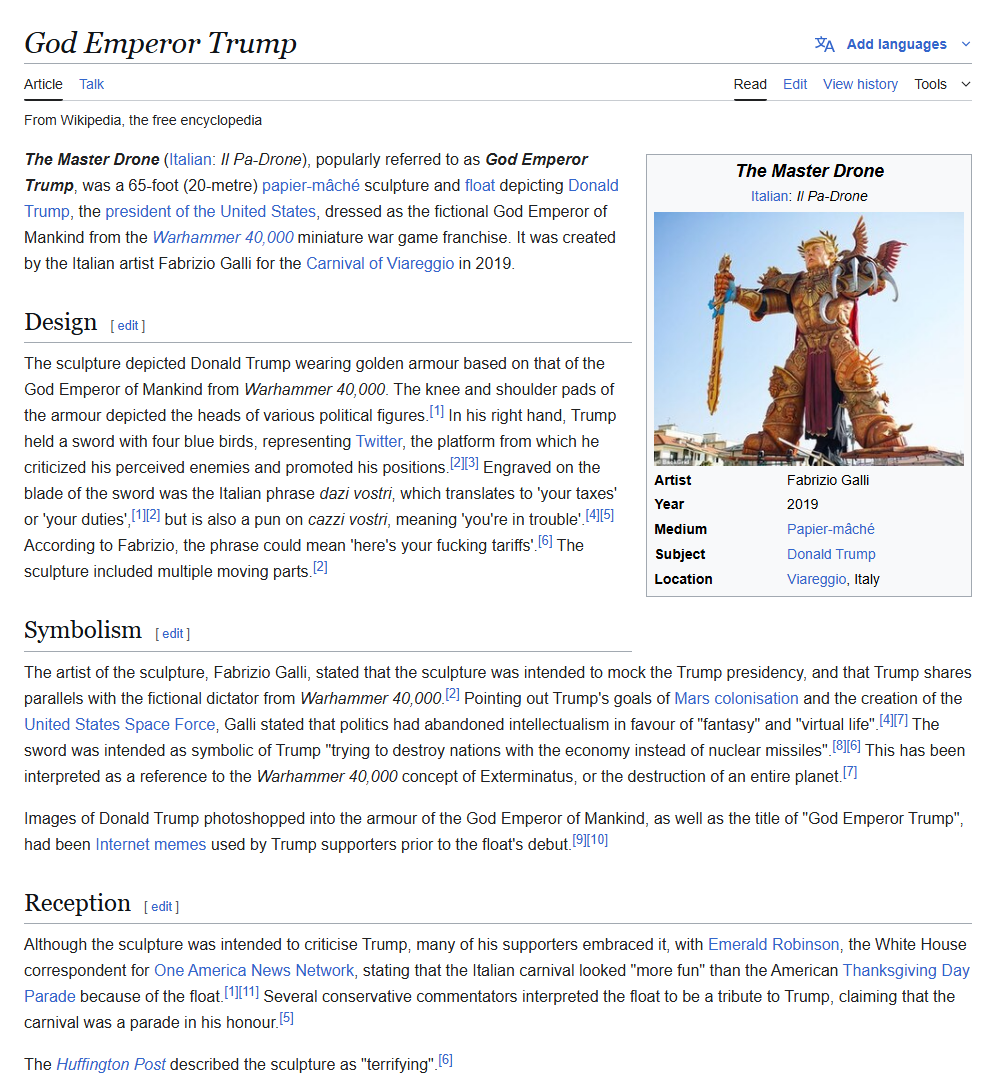Edit the Symbolism section

[x=172, y=634]
